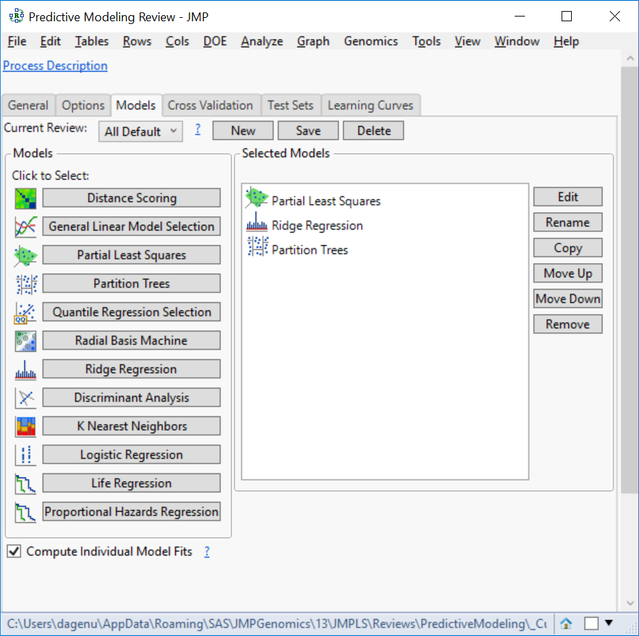Viewport: 639px width, 636px height.
Task: Click the Logistic Regression icon
Action: [25, 455]
